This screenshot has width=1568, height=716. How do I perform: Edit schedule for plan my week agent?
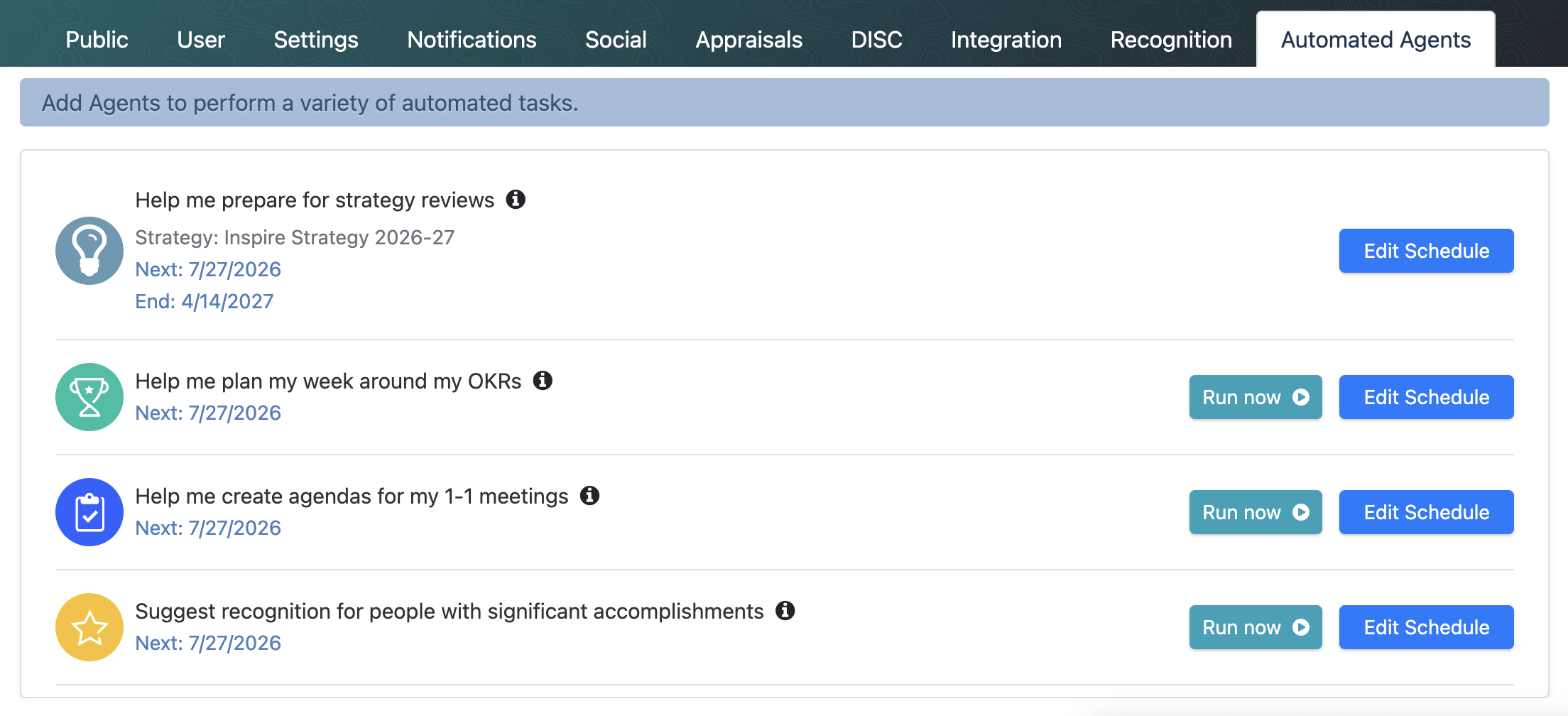click(x=1427, y=397)
